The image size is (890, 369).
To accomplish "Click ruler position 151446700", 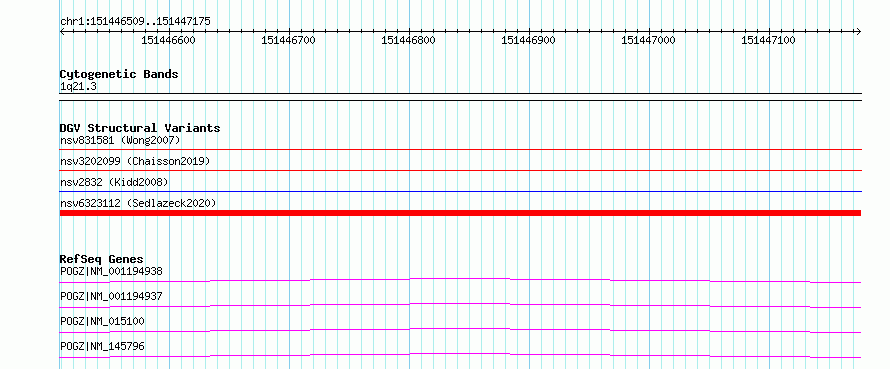I will (x=288, y=40).
